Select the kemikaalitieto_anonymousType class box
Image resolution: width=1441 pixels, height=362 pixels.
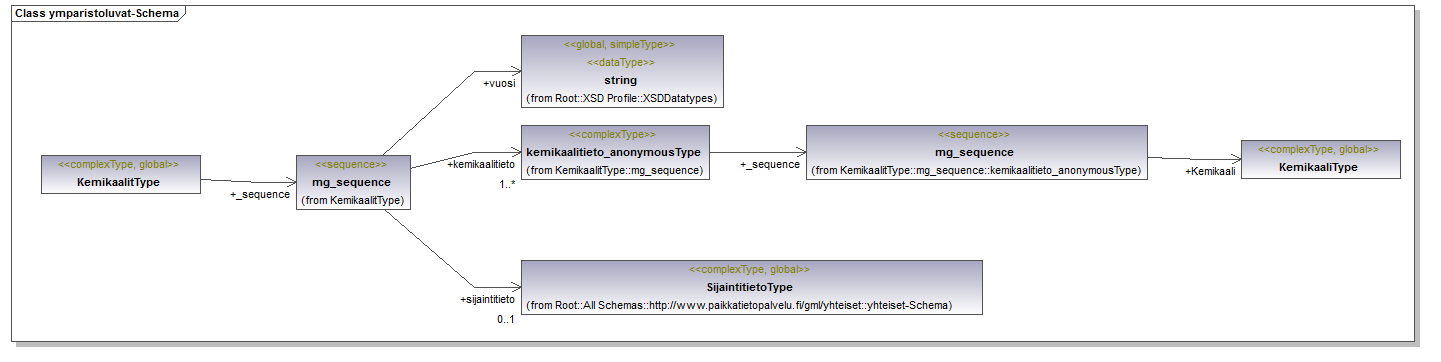pyautogui.click(x=615, y=152)
